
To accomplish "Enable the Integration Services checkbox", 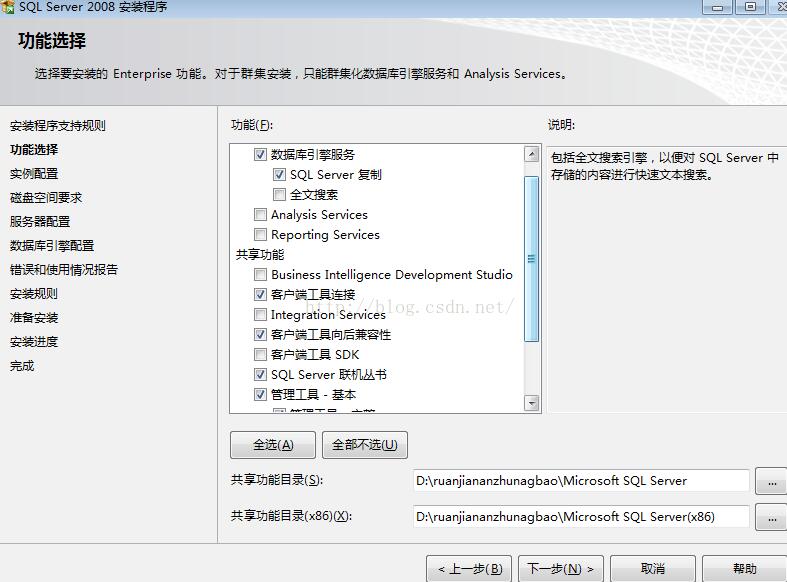I will (260, 315).
